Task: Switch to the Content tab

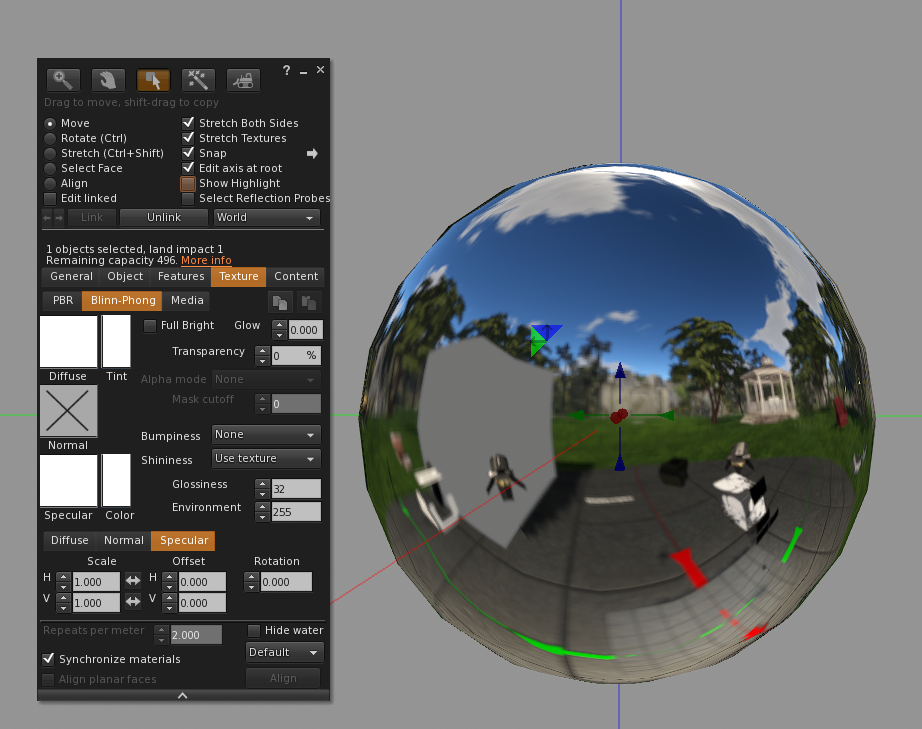Action: point(296,276)
